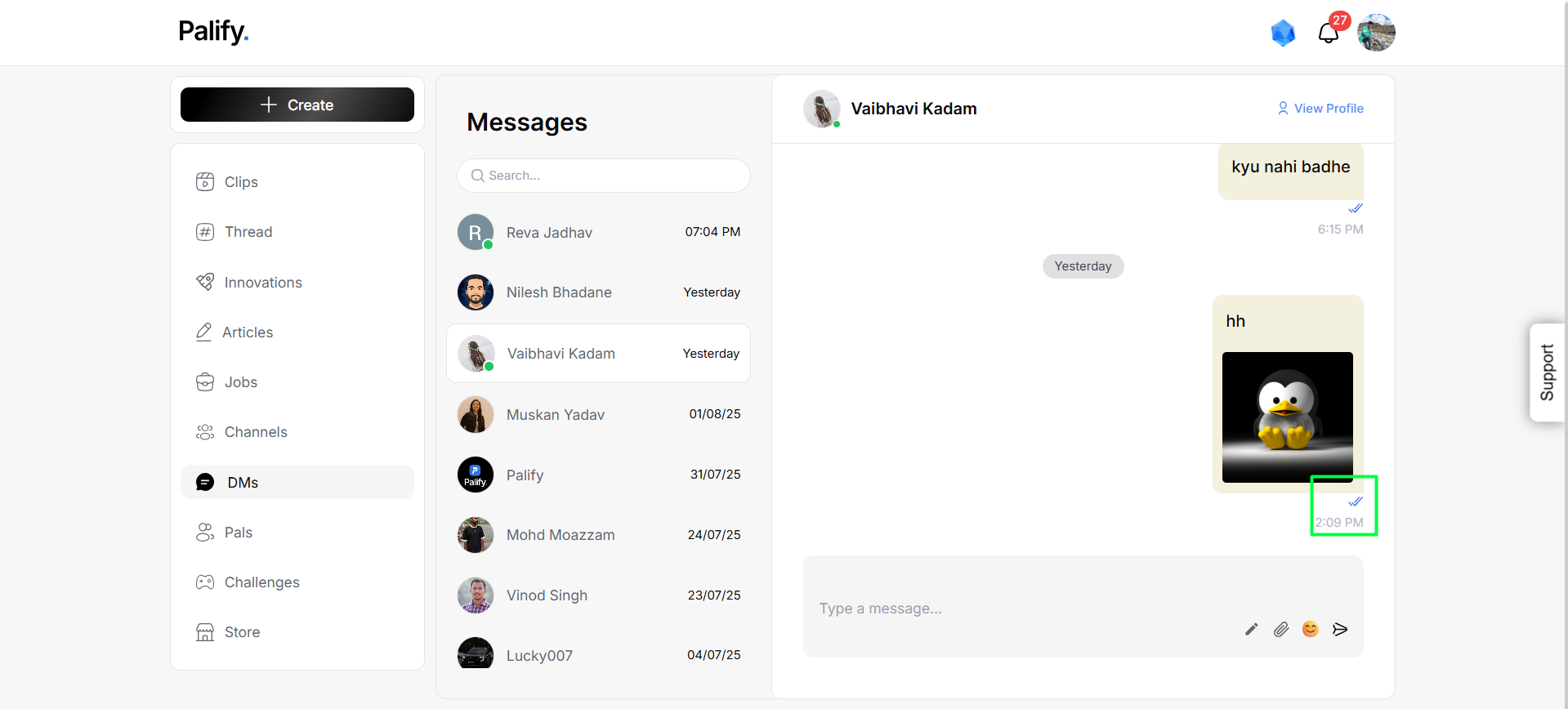Click the blue gem icon in header
This screenshot has height=709, width=1568.
pos(1283,33)
